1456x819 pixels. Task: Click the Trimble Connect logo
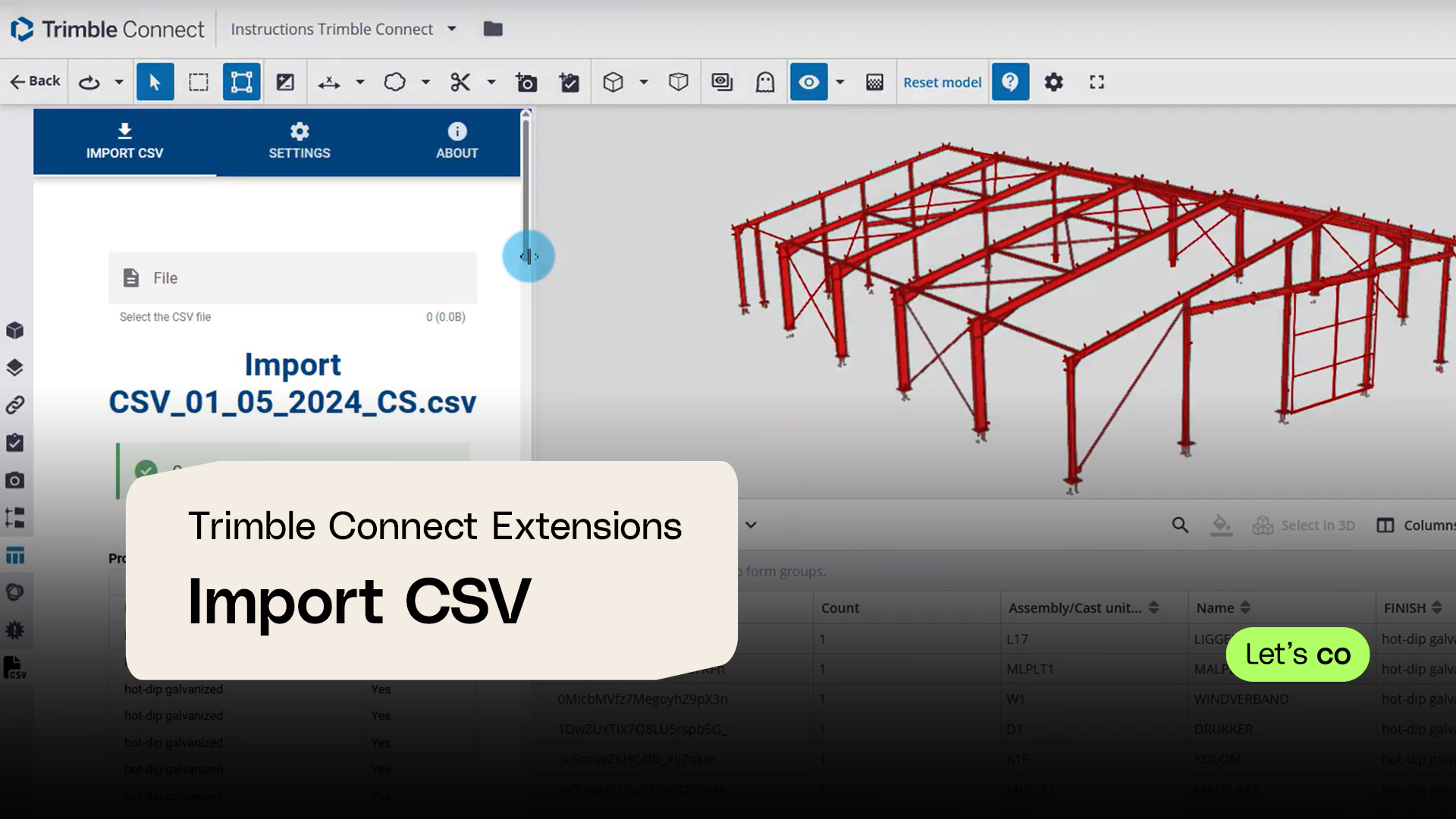(107, 29)
